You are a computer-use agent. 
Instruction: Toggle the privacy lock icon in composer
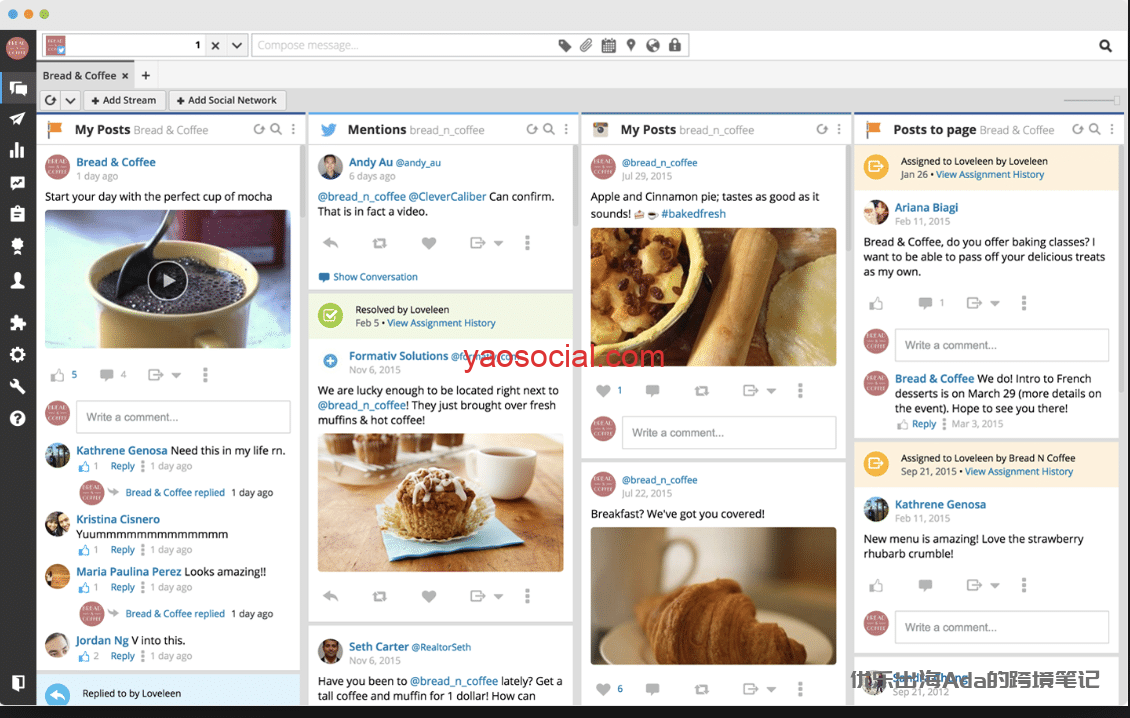pos(675,45)
